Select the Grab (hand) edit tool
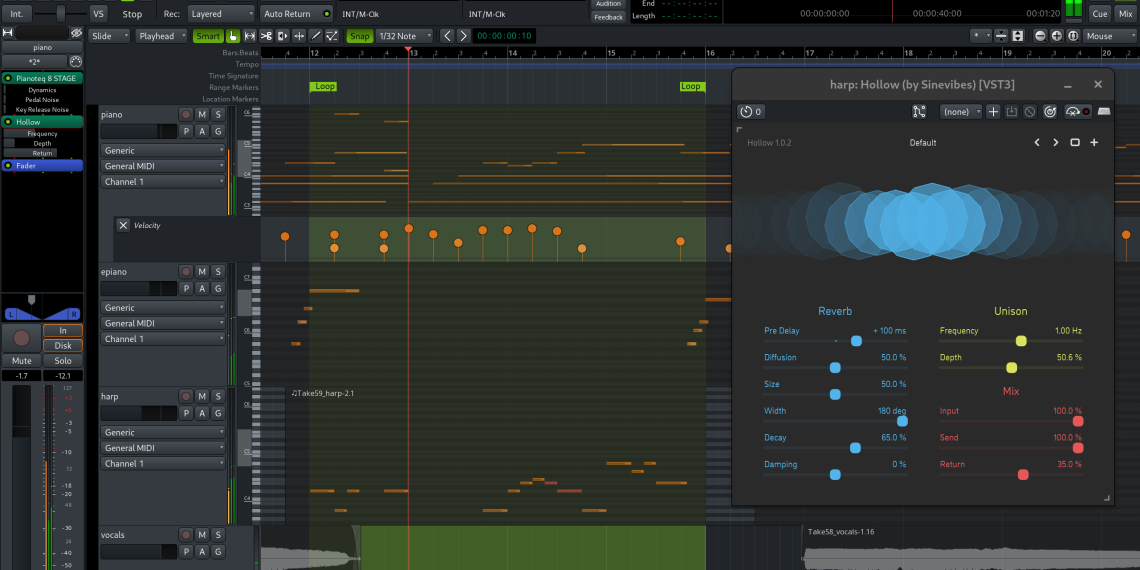 [234, 36]
